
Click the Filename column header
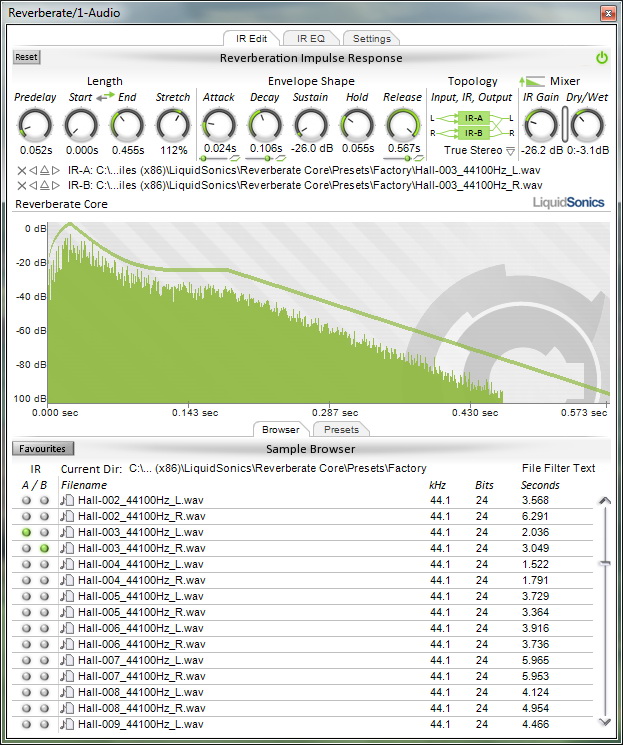point(84,485)
